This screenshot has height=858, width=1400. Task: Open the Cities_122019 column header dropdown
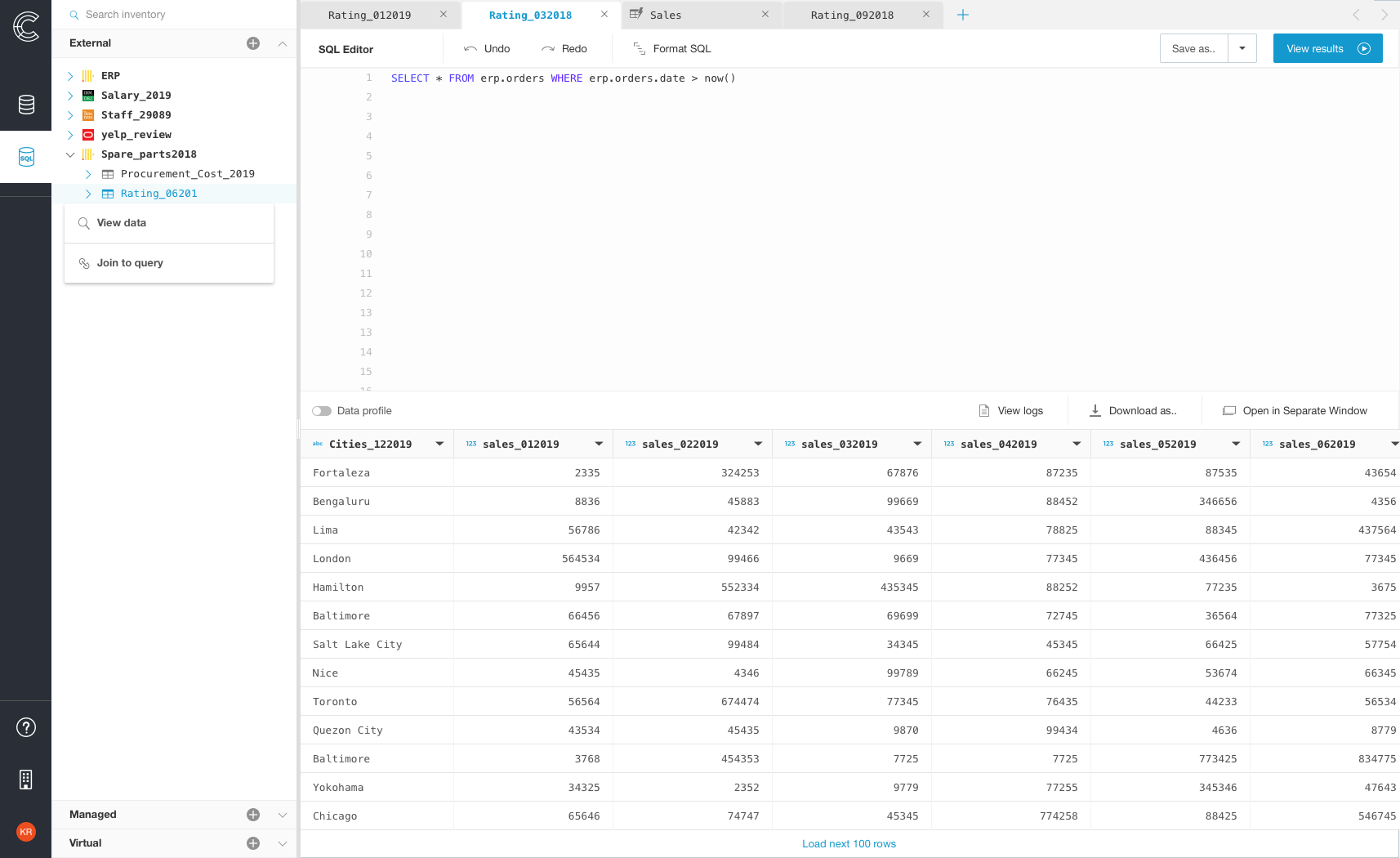(439, 444)
